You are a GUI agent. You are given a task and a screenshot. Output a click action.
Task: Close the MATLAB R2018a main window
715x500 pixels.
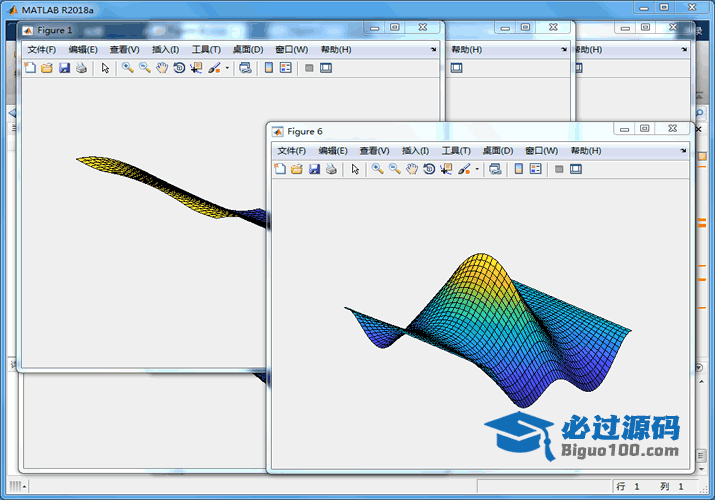692,7
